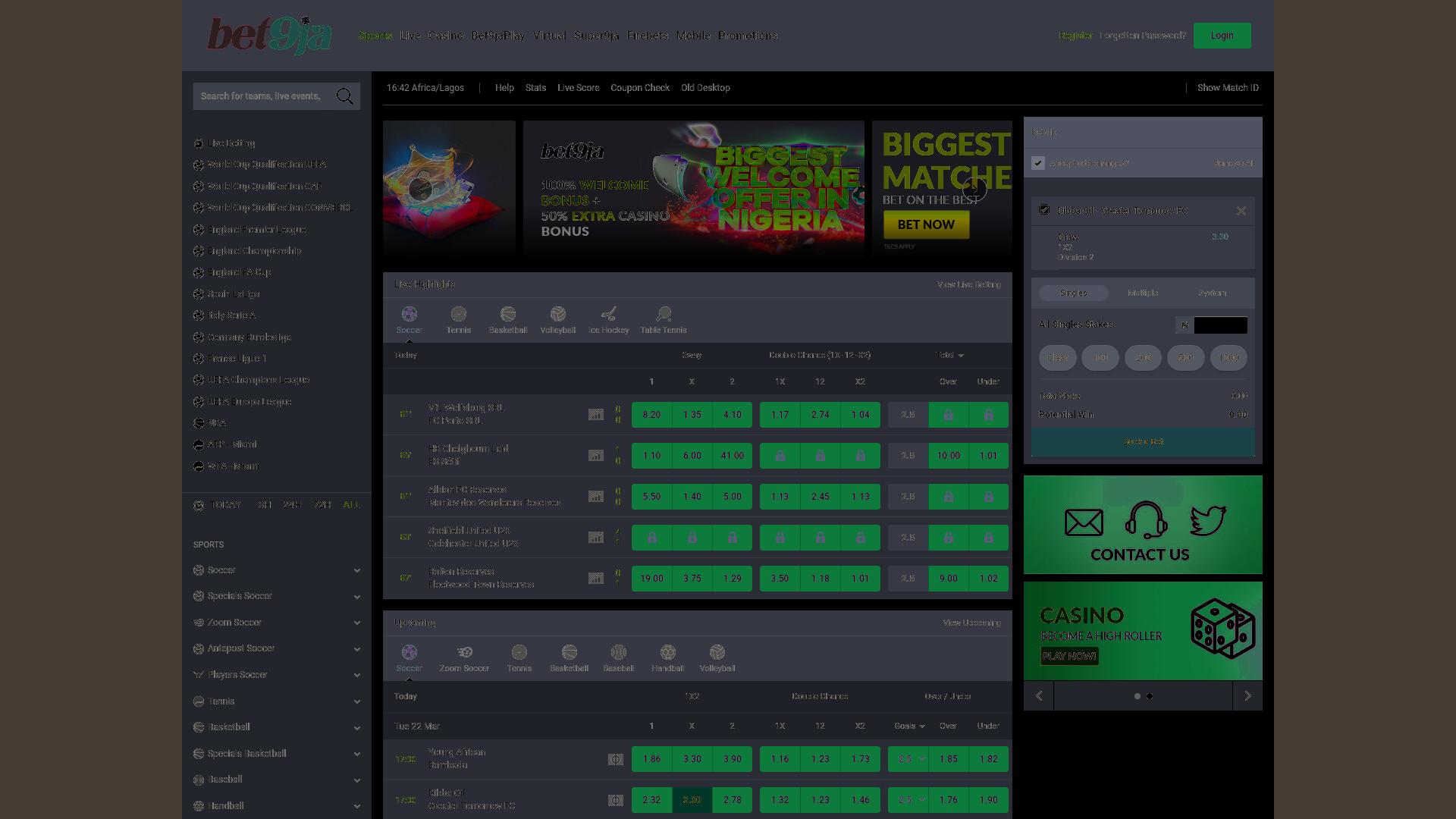This screenshot has height=819, width=1456.
Task: Open Total dropdown in Live Highlights header
Action: pos(949,355)
